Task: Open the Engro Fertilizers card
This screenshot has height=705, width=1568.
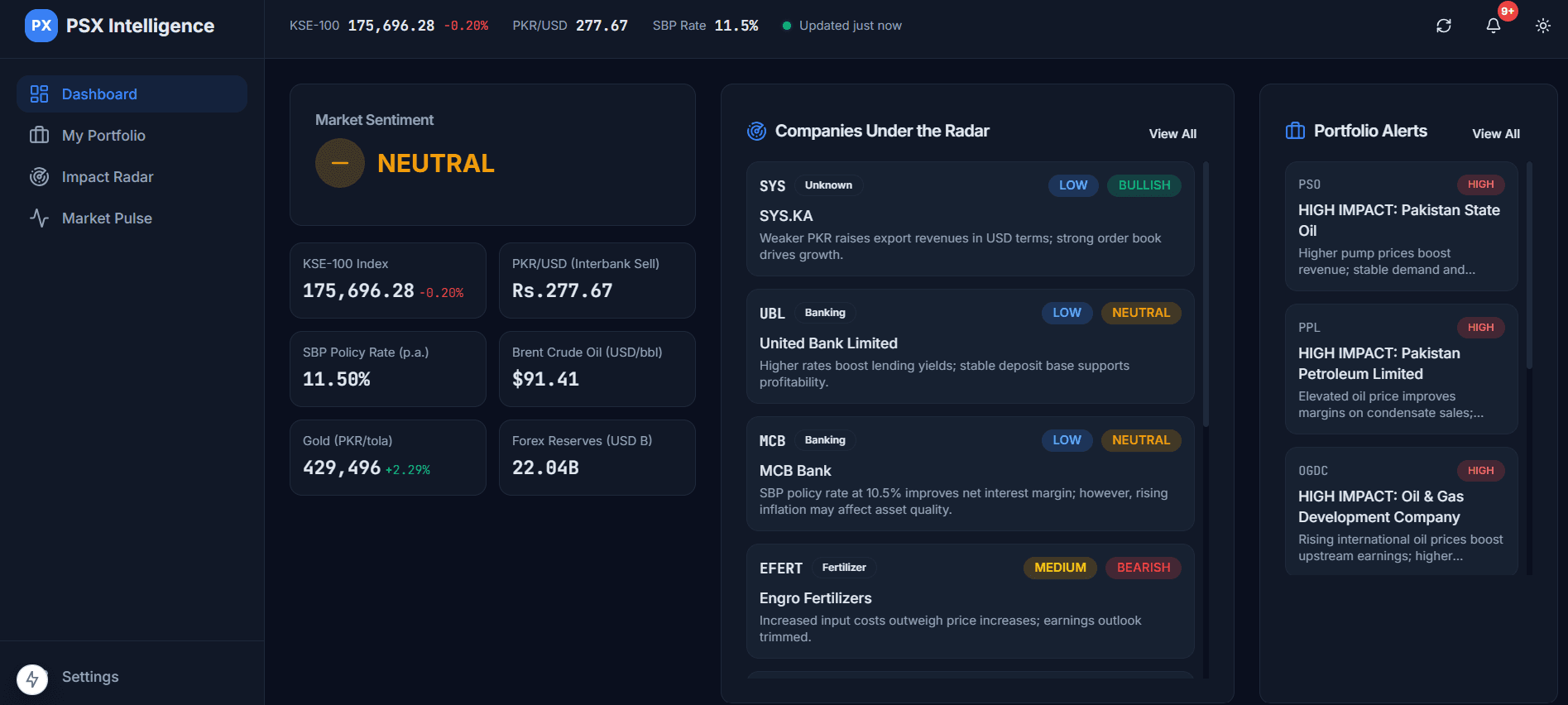Action: 970,602
